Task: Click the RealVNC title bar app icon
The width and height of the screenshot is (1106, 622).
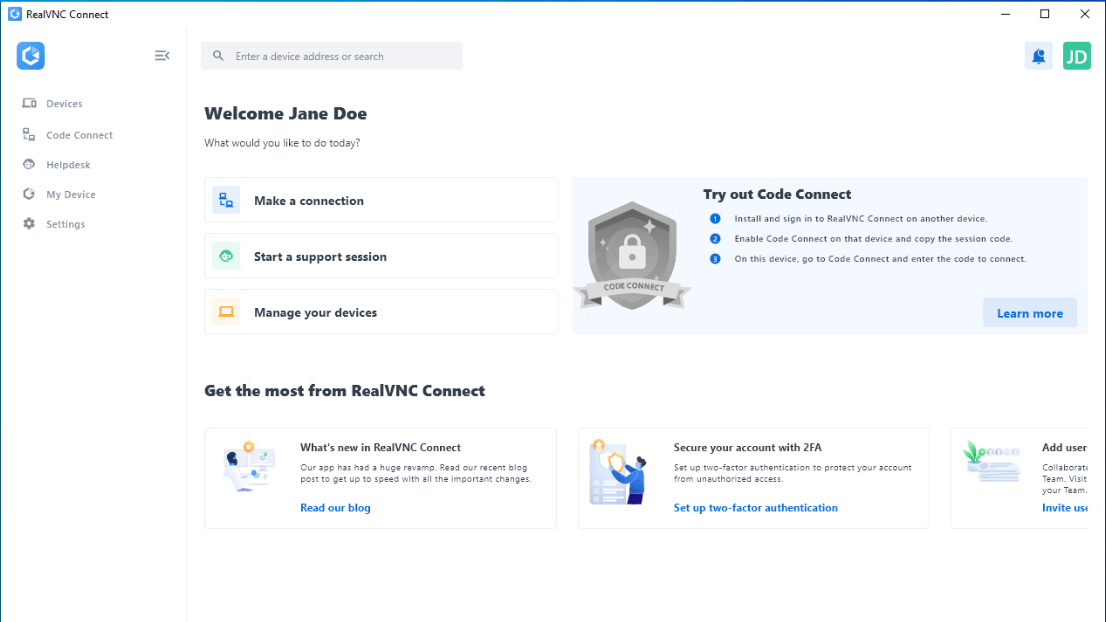Action: [14, 14]
